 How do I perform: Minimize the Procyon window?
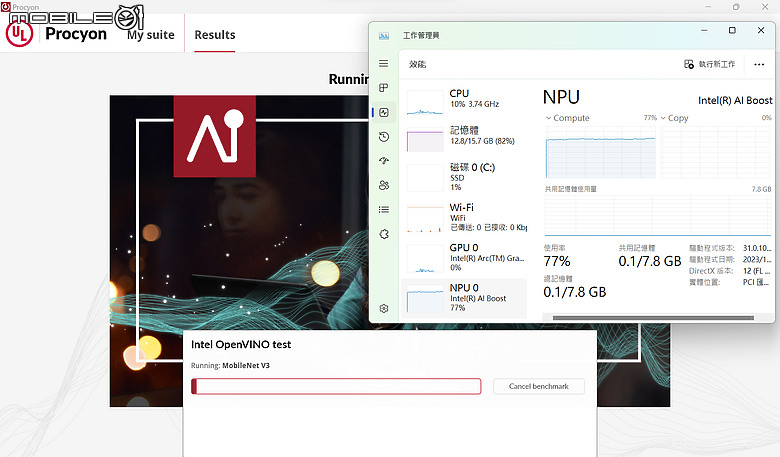tap(708, 6)
